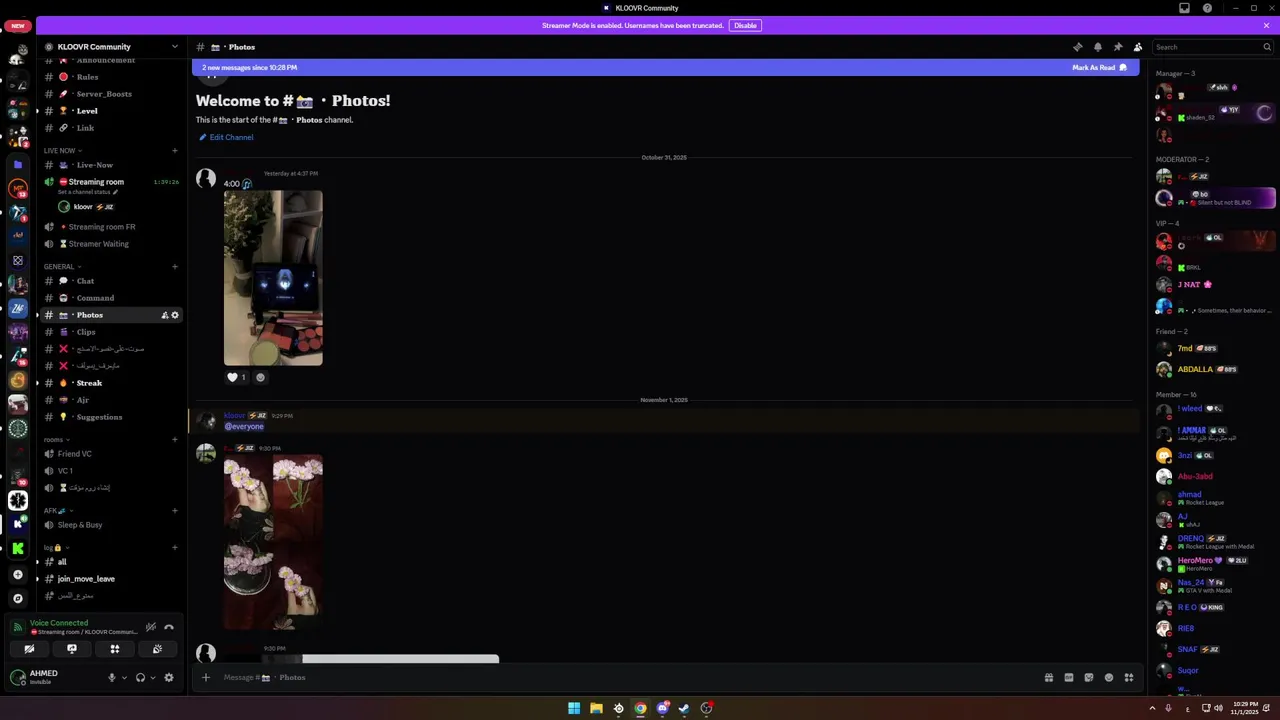
Task: Open audio output options arrow
Action: click(152, 677)
